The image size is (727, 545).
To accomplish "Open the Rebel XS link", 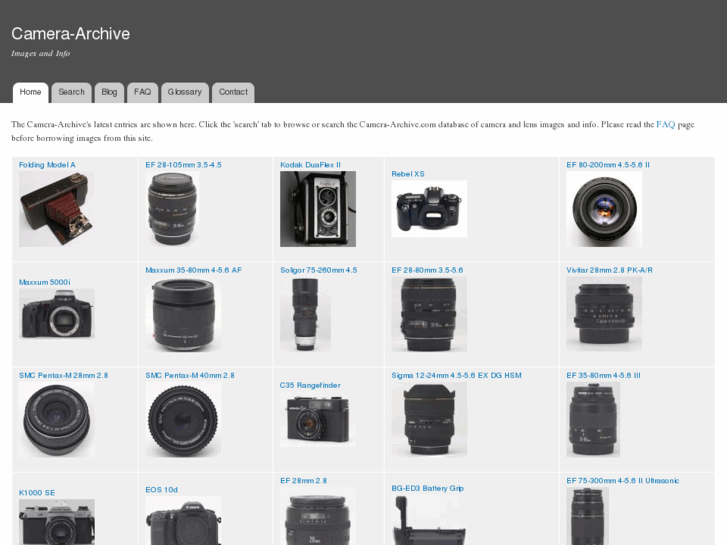I will [x=408, y=174].
